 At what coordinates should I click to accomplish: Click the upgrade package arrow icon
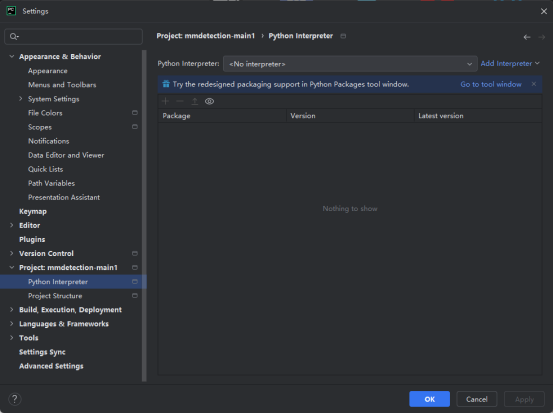[x=195, y=102]
